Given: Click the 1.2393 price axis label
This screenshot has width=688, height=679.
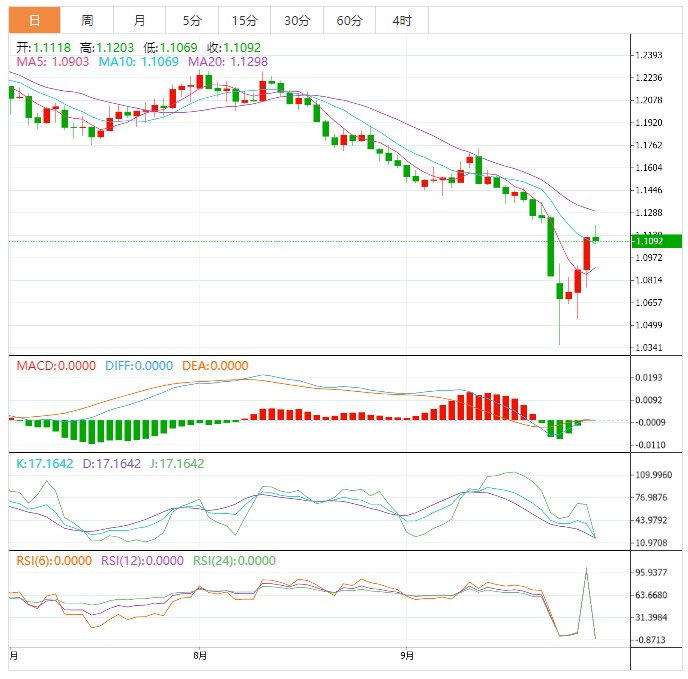Looking at the screenshot, I should tap(649, 55).
